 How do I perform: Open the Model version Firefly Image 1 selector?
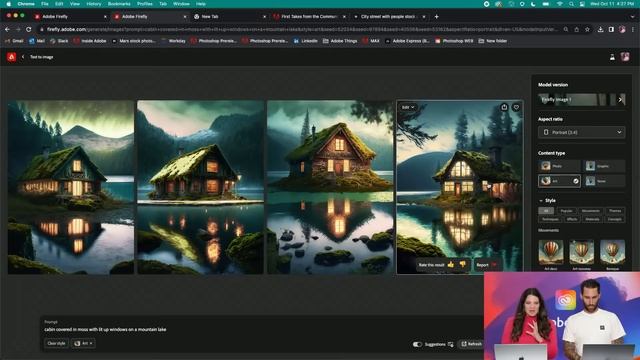click(582, 100)
